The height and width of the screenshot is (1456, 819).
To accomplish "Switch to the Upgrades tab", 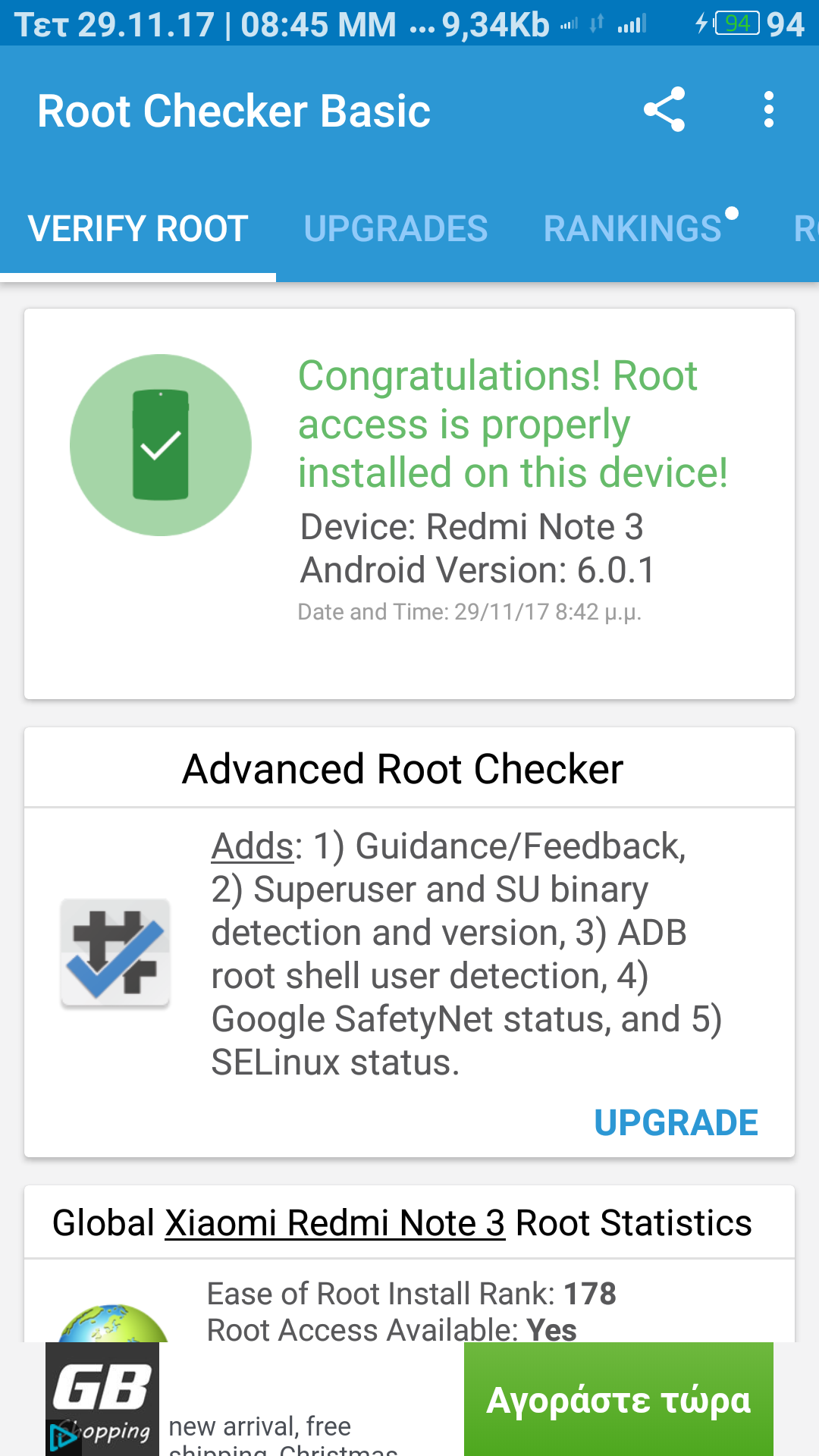I will pyautogui.click(x=396, y=229).
